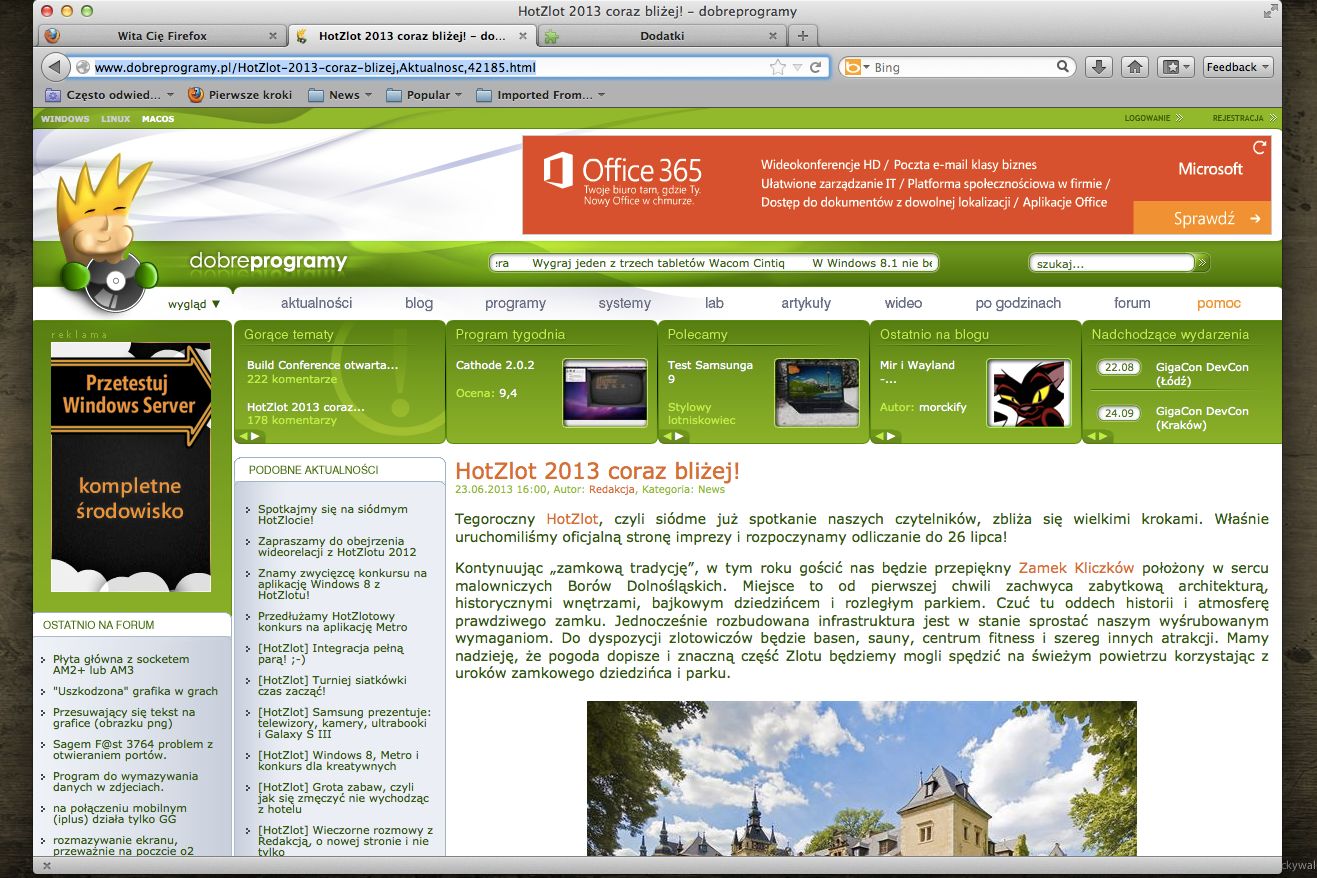Open the 'Pierwsze kroki' bookmark

pos(240,95)
